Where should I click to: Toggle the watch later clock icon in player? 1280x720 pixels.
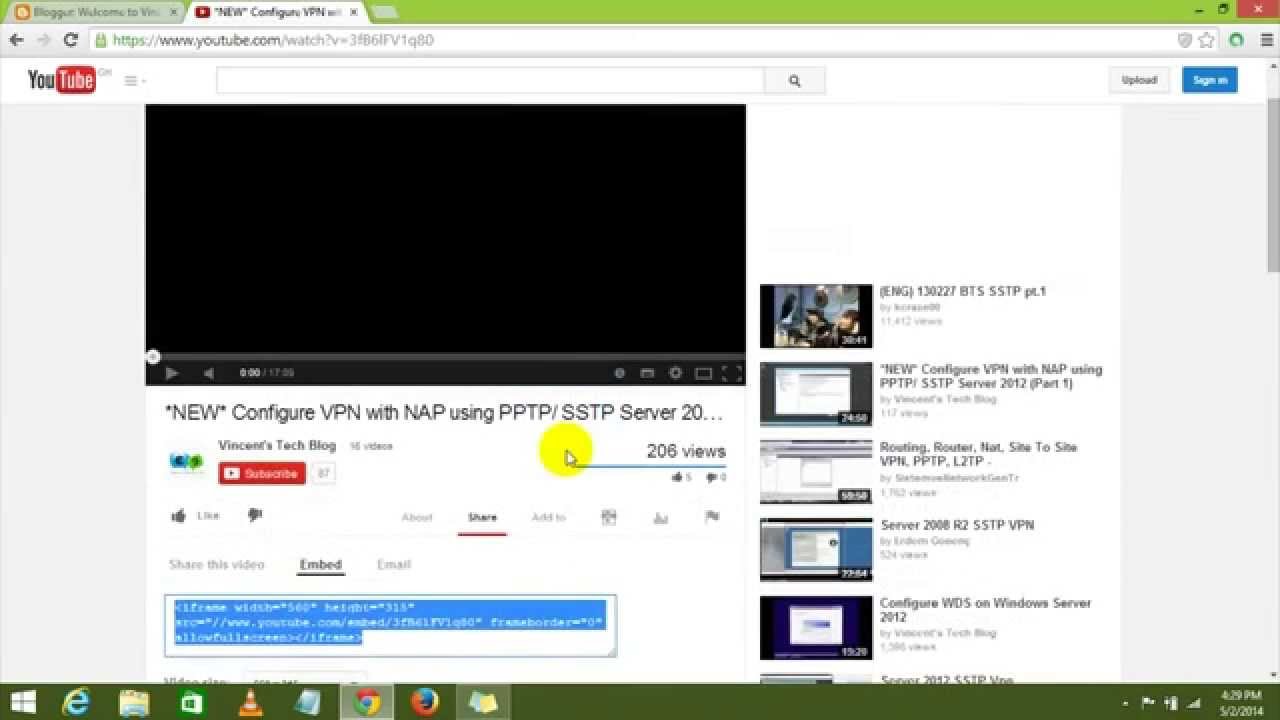tap(619, 373)
